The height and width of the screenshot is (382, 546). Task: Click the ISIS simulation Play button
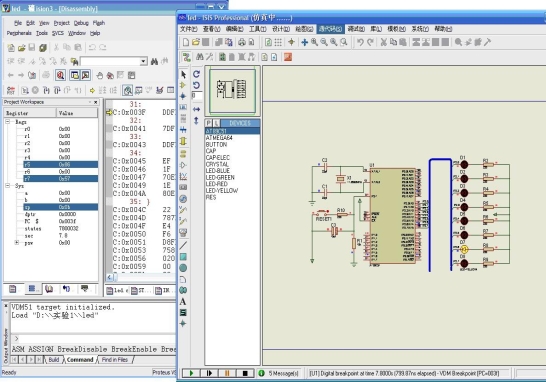tap(191, 373)
